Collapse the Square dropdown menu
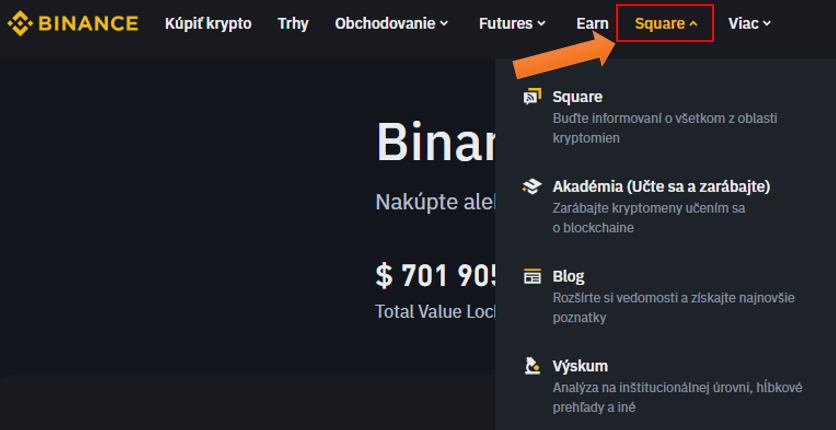 665,23
